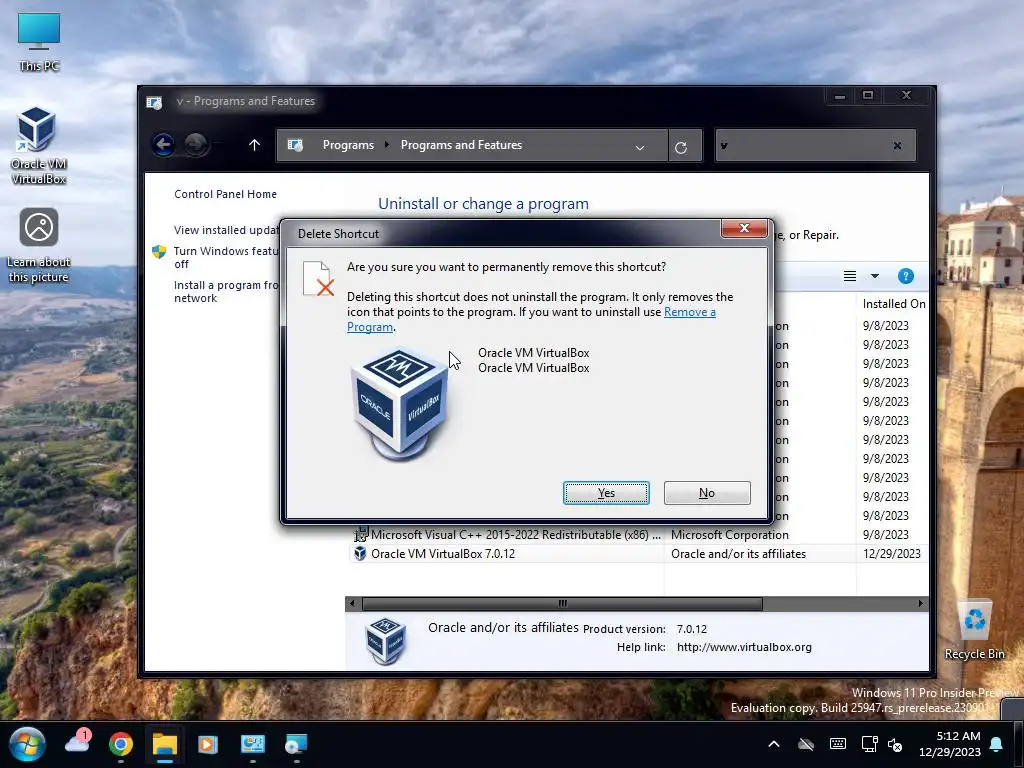1024x768 pixels.
Task: Click Programs and Features breadcrumb segment
Action: [x=461, y=145]
